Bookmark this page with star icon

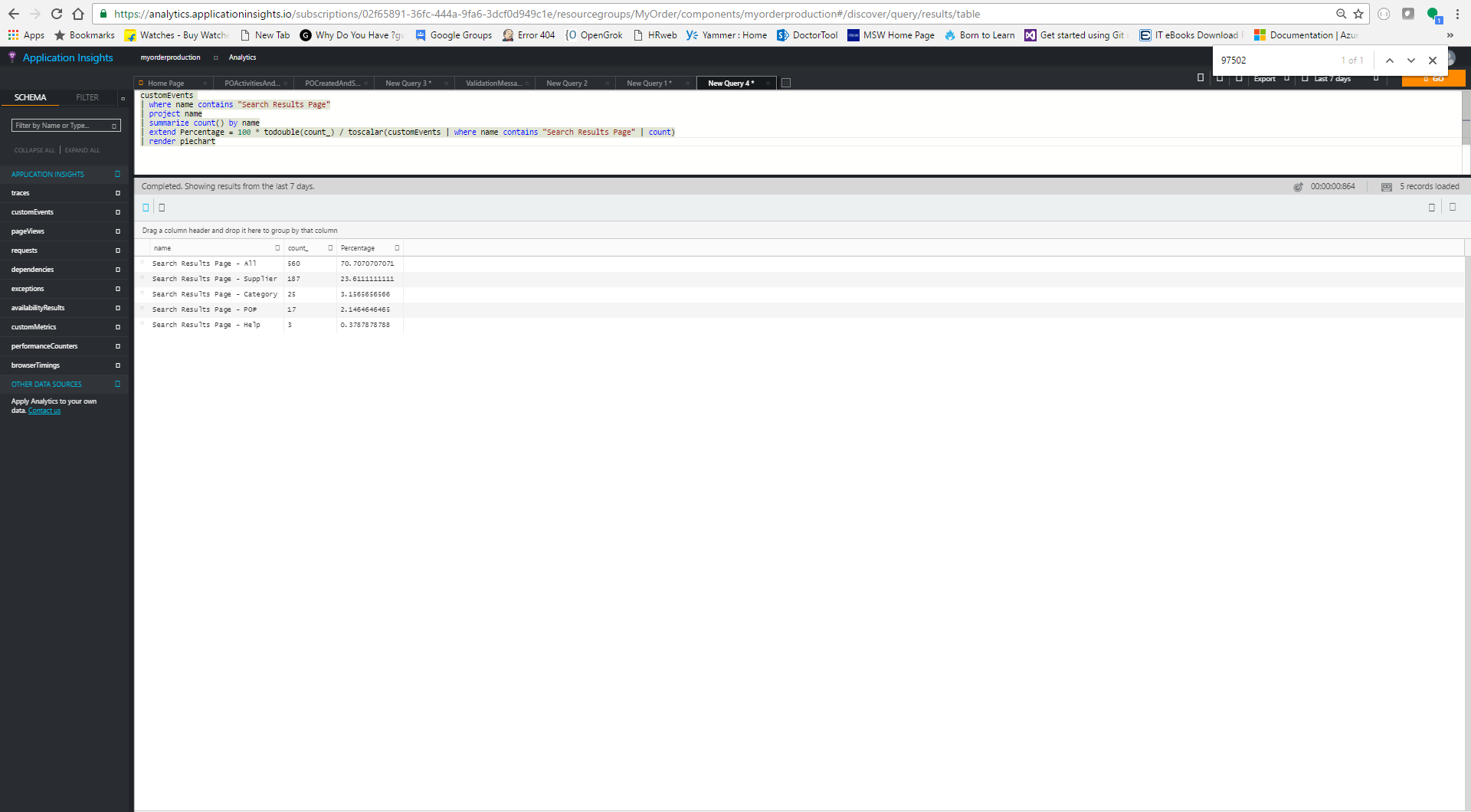click(1358, 14)
